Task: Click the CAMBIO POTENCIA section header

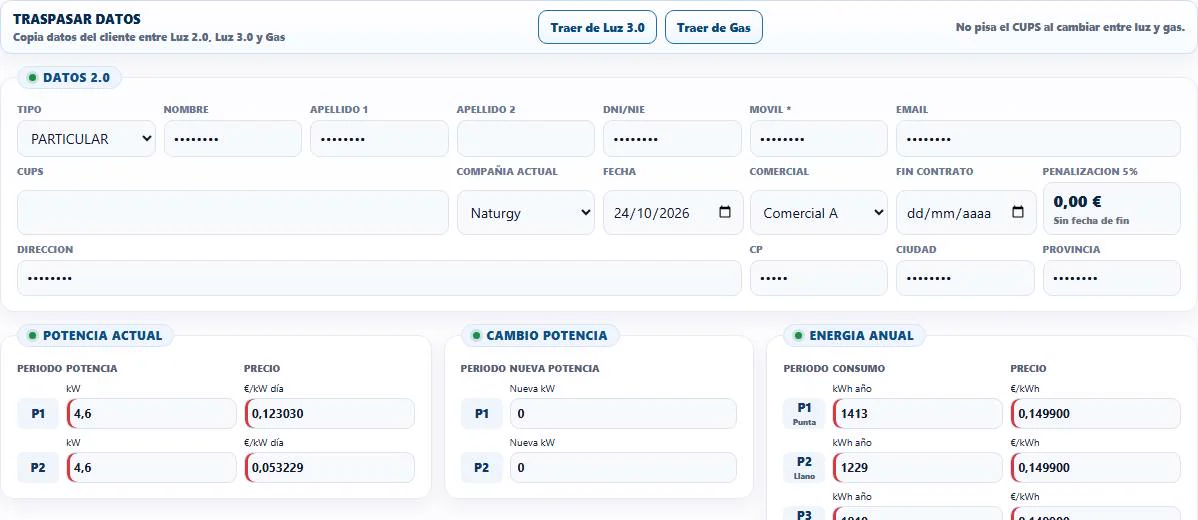Action: point(539,335)
